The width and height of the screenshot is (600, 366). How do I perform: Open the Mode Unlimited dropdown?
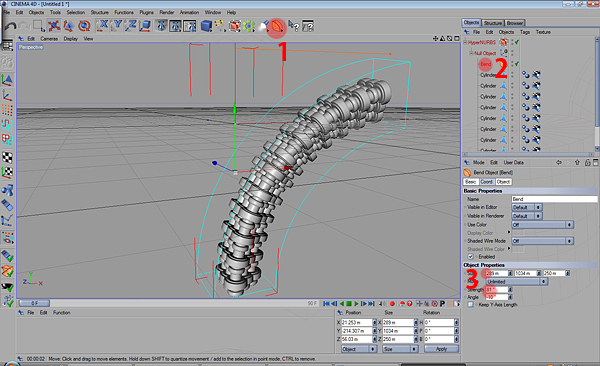tap(517, 281)
